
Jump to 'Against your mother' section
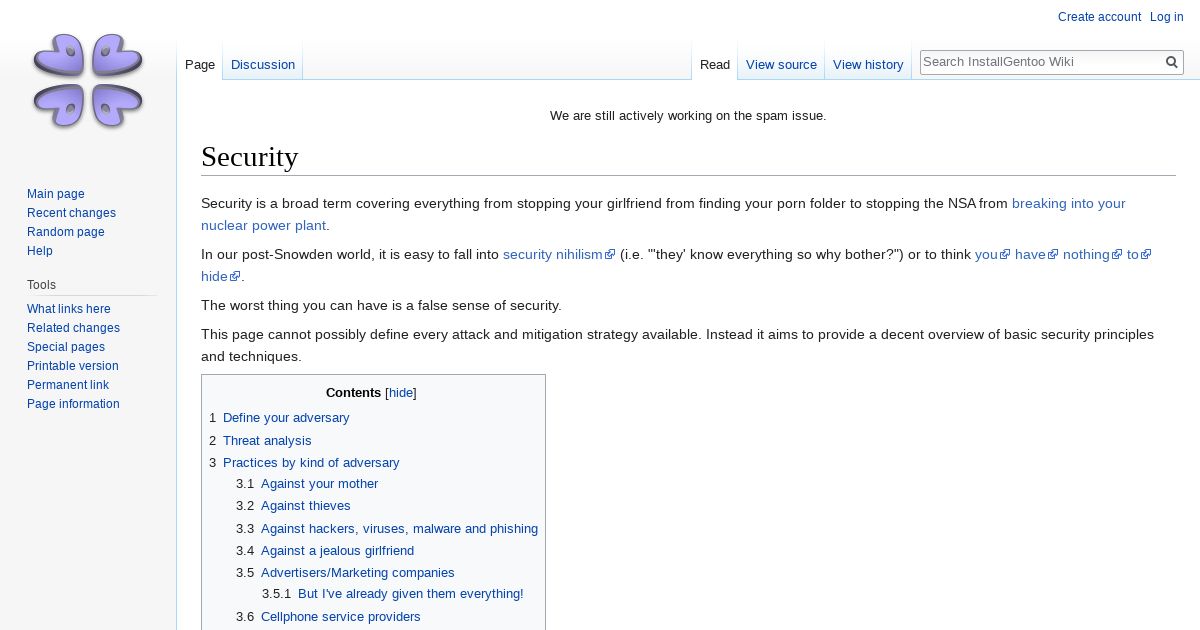coord(319,484)
